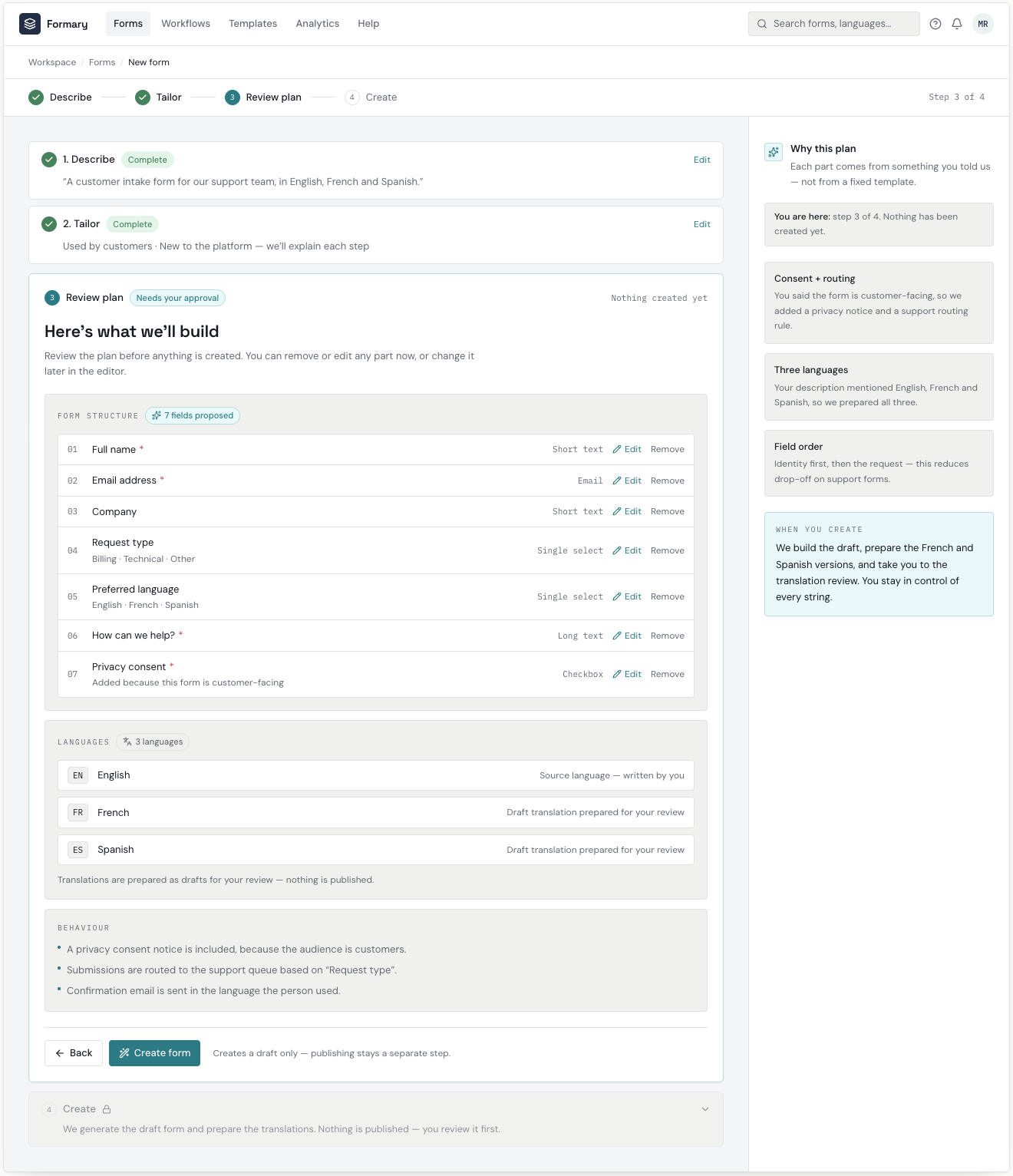Click the Three languages explanation card
Viewport: 1013px width, 1176px height.
click(879, 387)
